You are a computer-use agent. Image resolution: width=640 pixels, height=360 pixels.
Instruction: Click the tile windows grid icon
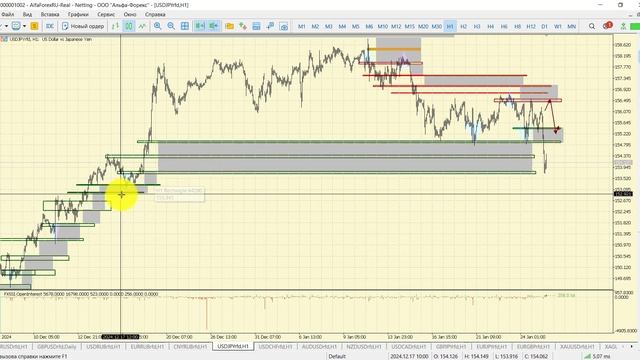(185, 26)
